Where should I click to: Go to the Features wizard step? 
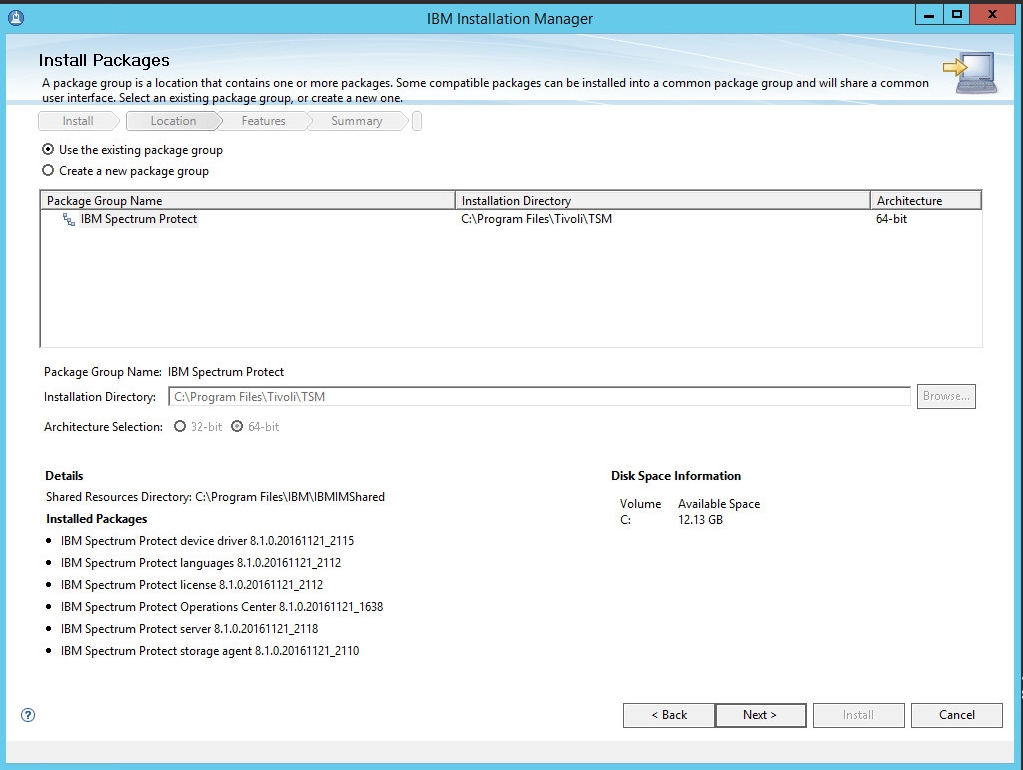tap(264, 121)
